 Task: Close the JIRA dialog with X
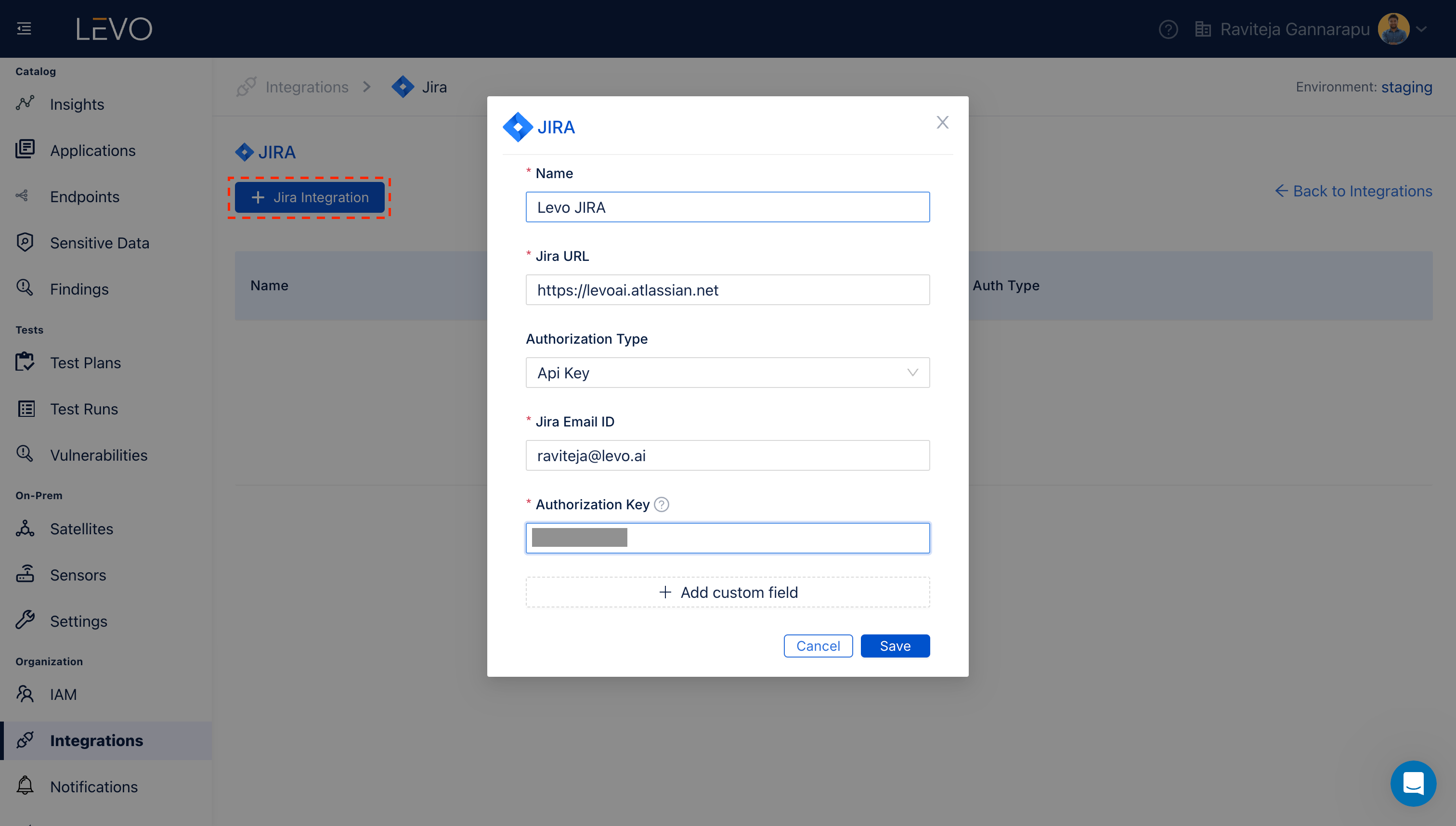(942, 123)
